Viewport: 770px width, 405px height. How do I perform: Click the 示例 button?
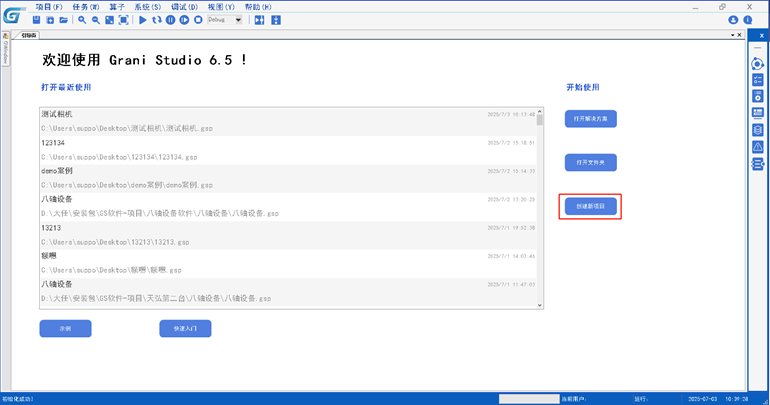click(65, 328)
